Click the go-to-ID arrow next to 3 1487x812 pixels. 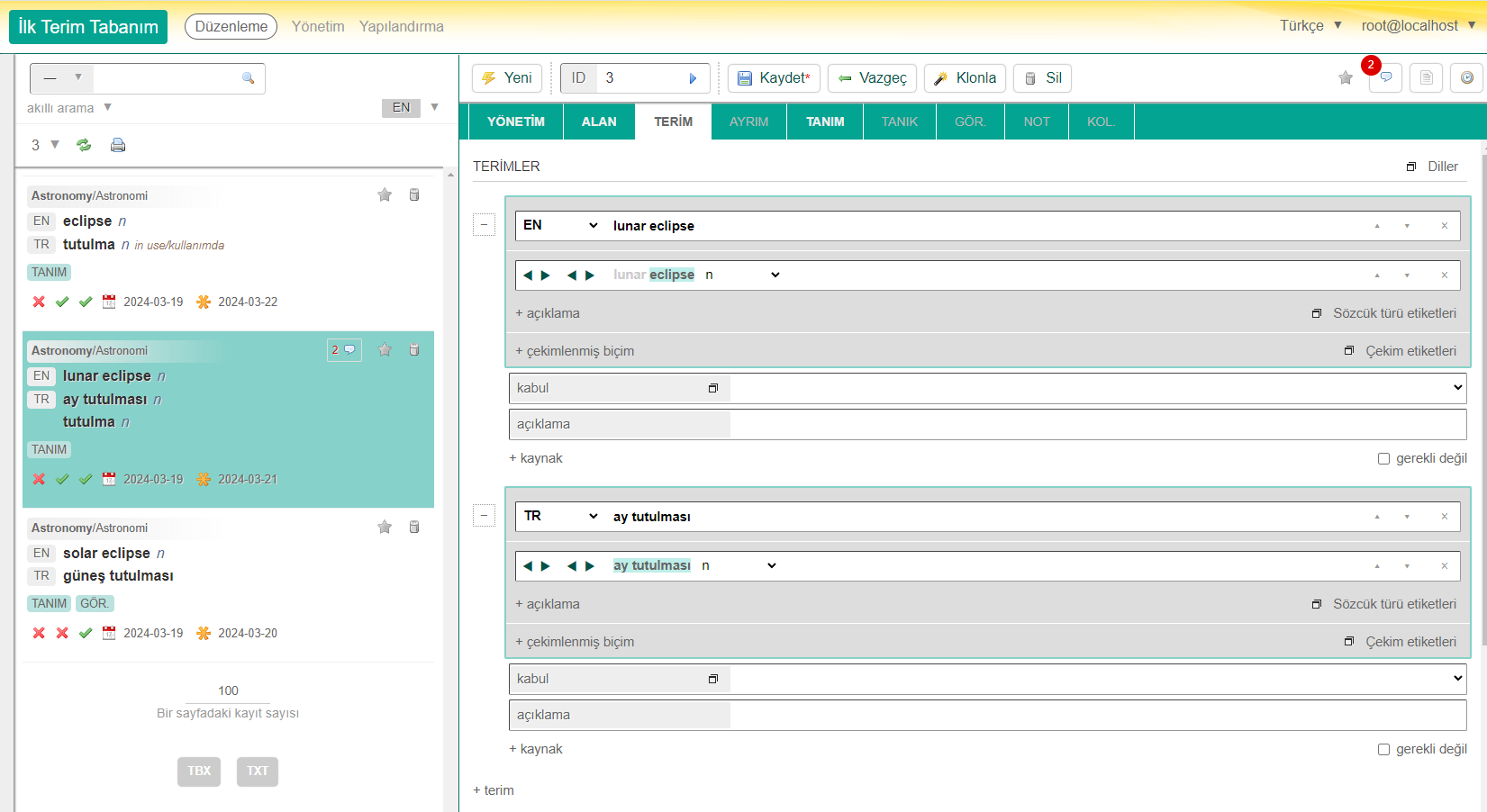(693, 78)
